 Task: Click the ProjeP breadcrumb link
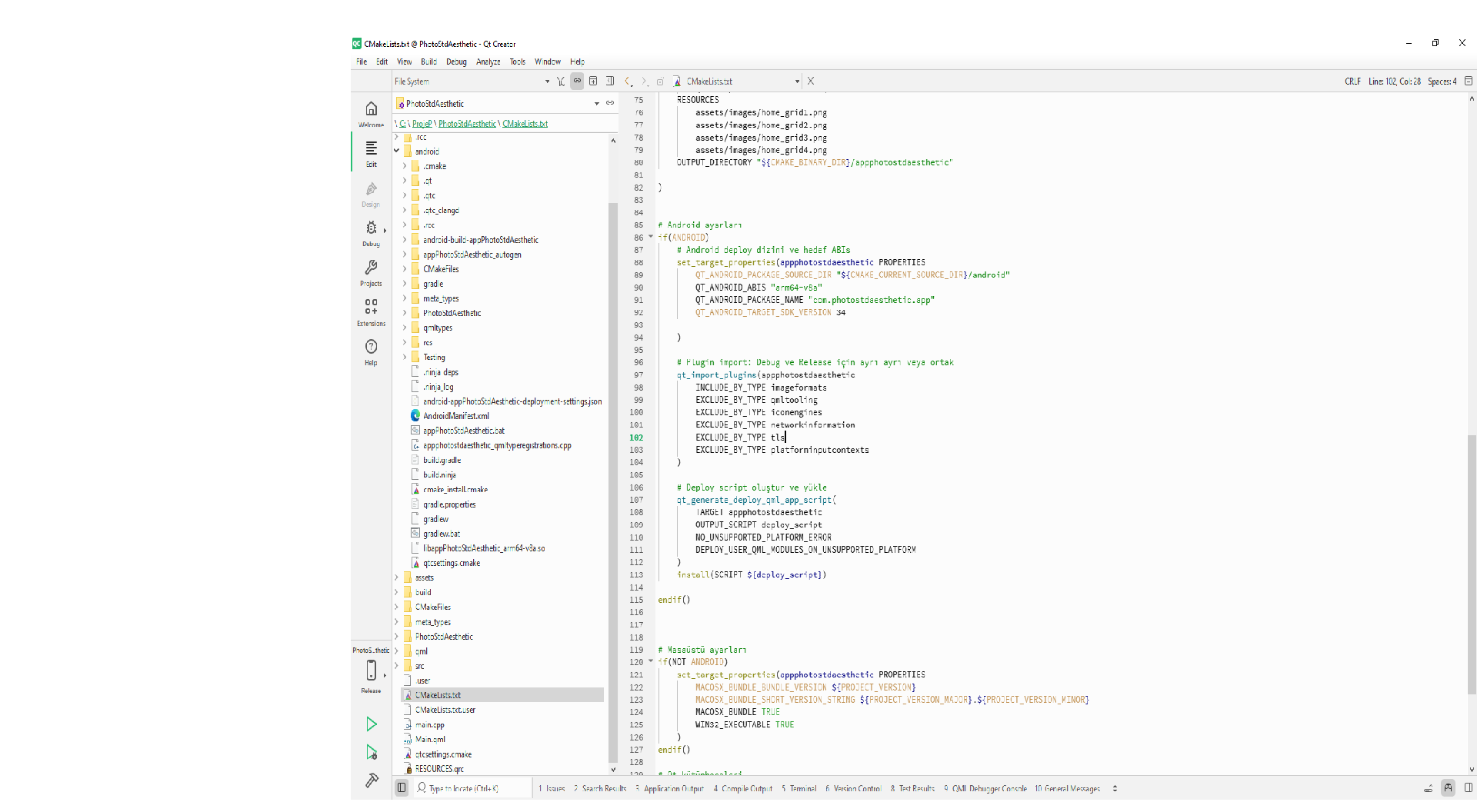click(422, 124)
